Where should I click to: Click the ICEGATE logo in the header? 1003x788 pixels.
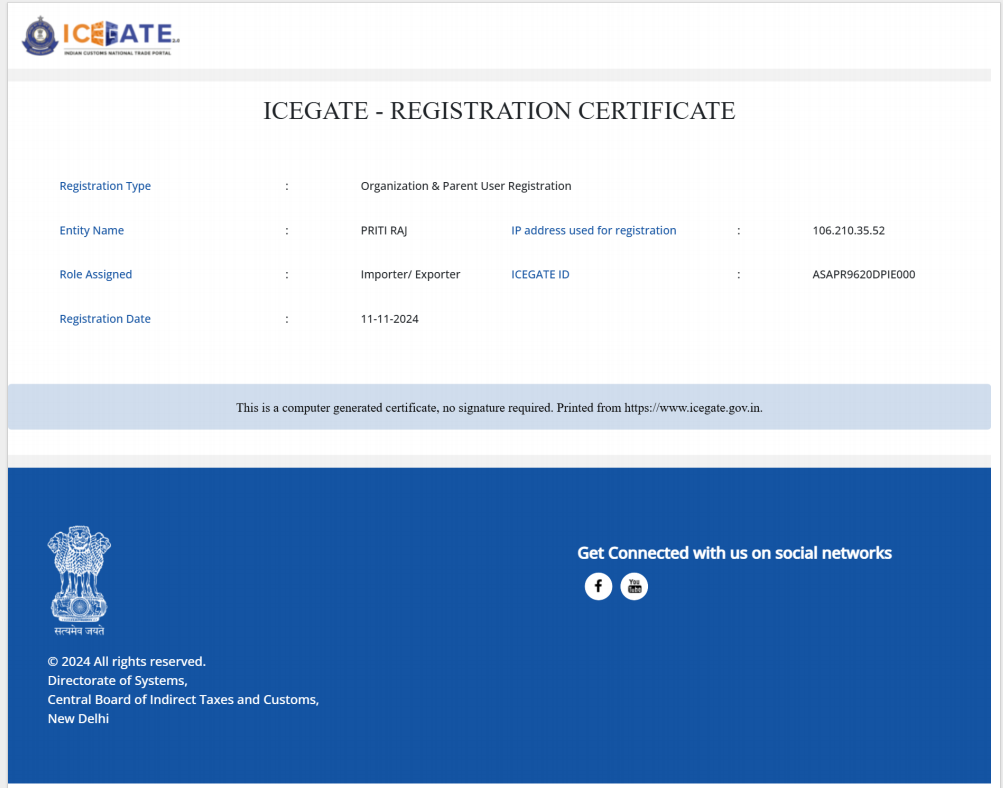[100, 36]
